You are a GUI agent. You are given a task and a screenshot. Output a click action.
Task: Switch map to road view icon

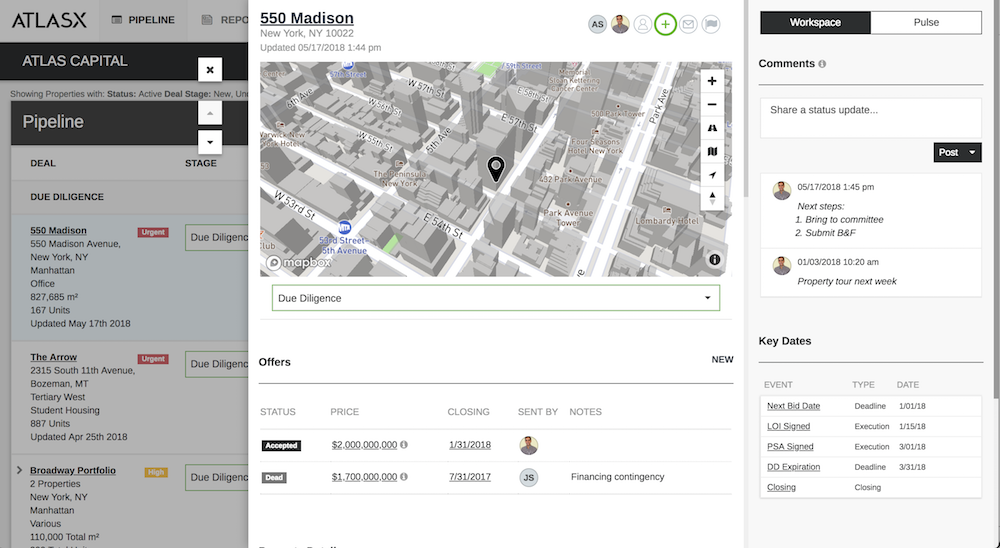711,128
